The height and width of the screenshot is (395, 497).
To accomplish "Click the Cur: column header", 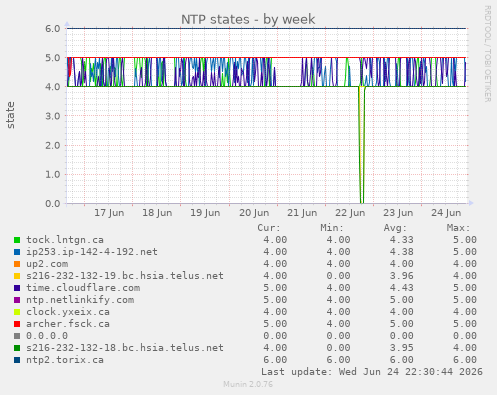I will [x=269, y=228].
